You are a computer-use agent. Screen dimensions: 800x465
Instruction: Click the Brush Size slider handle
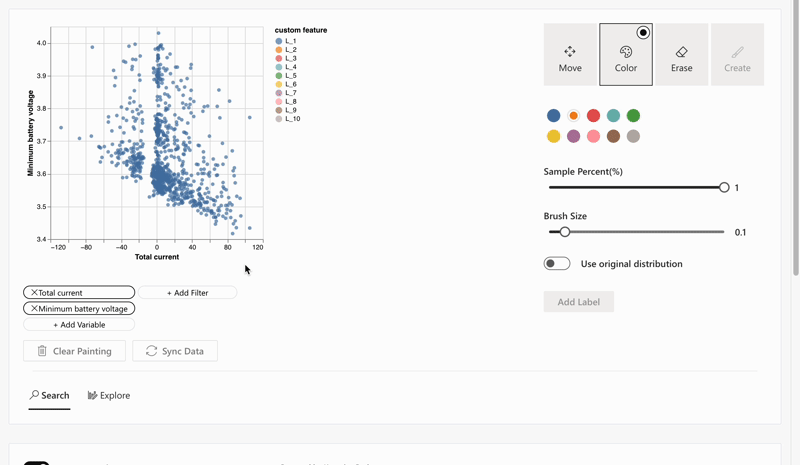[565, 232]
